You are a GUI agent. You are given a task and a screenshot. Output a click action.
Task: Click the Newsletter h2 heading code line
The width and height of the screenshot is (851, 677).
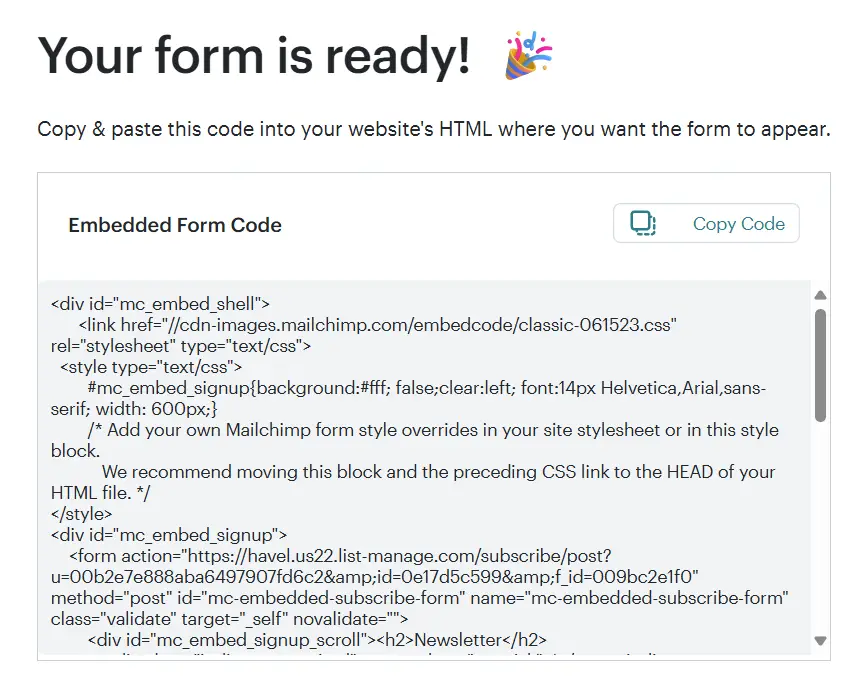(317, 640)
